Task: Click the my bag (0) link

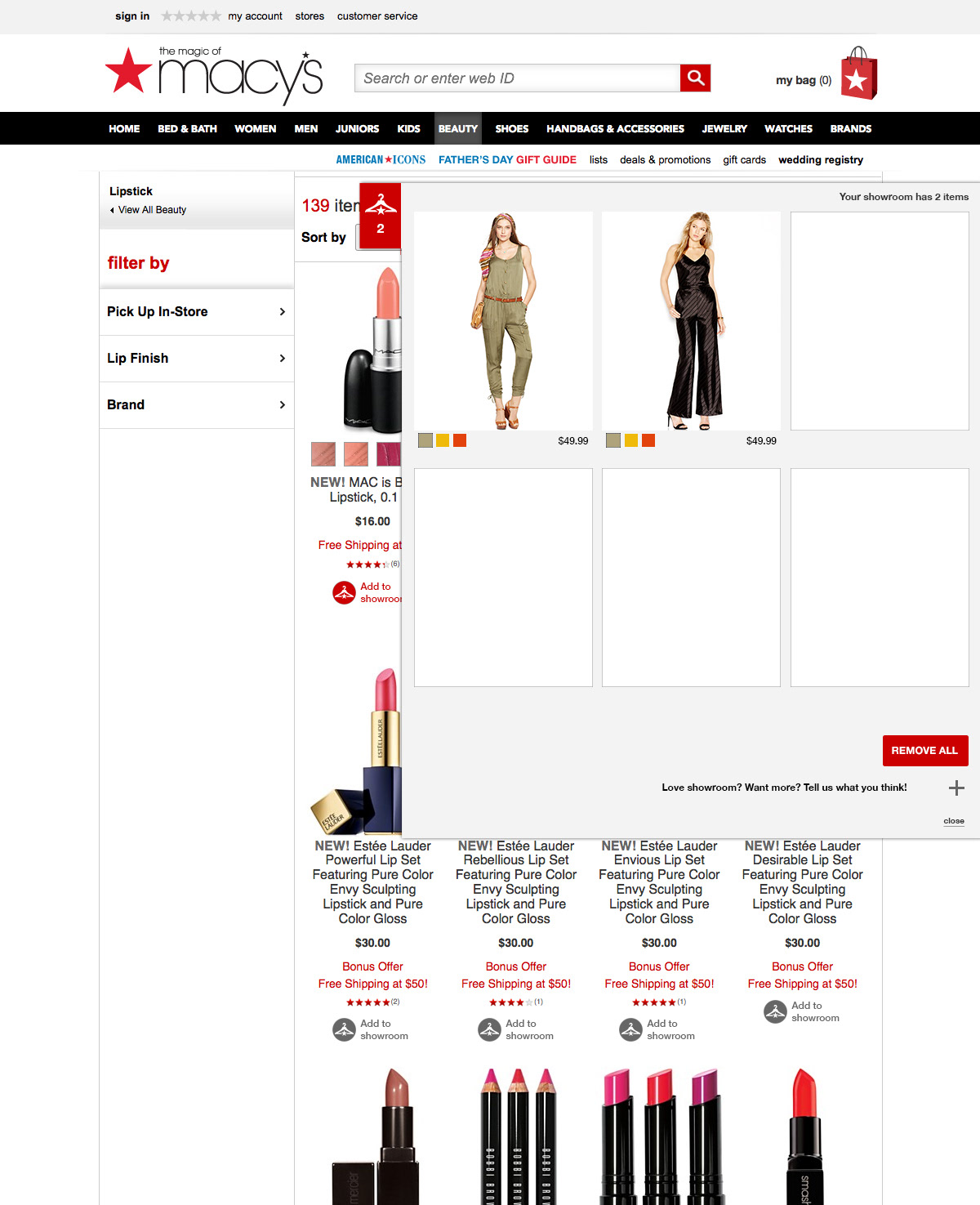Action: (x=804, y=80)
